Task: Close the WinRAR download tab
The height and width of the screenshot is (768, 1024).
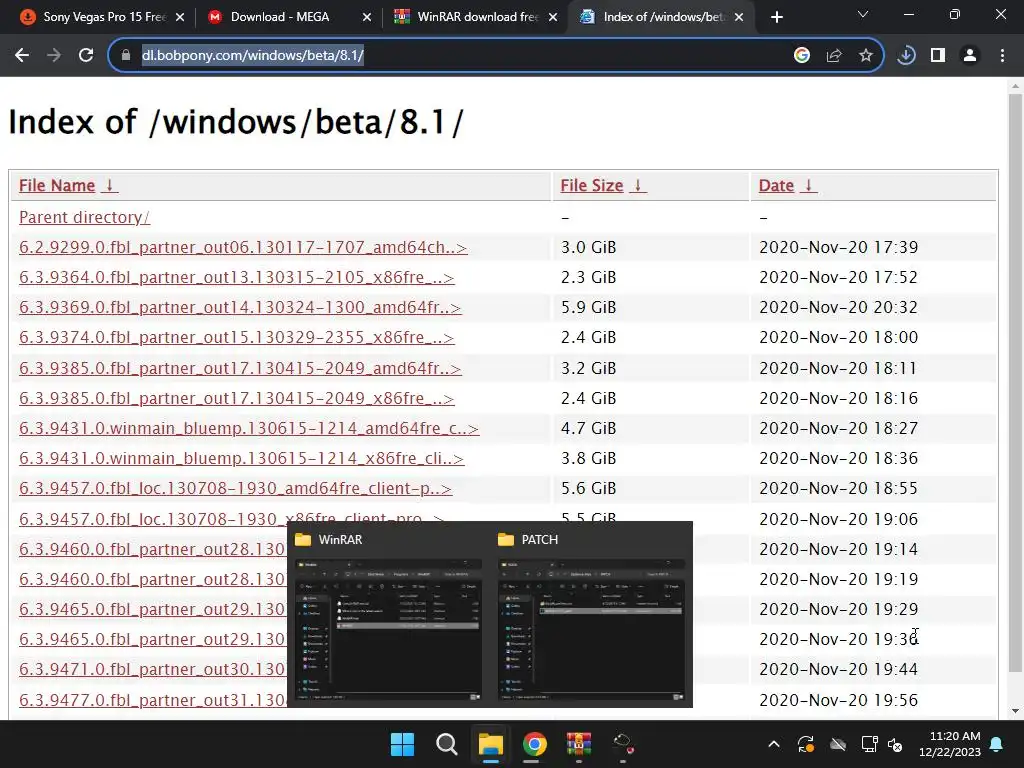Action: pos(553,17)
